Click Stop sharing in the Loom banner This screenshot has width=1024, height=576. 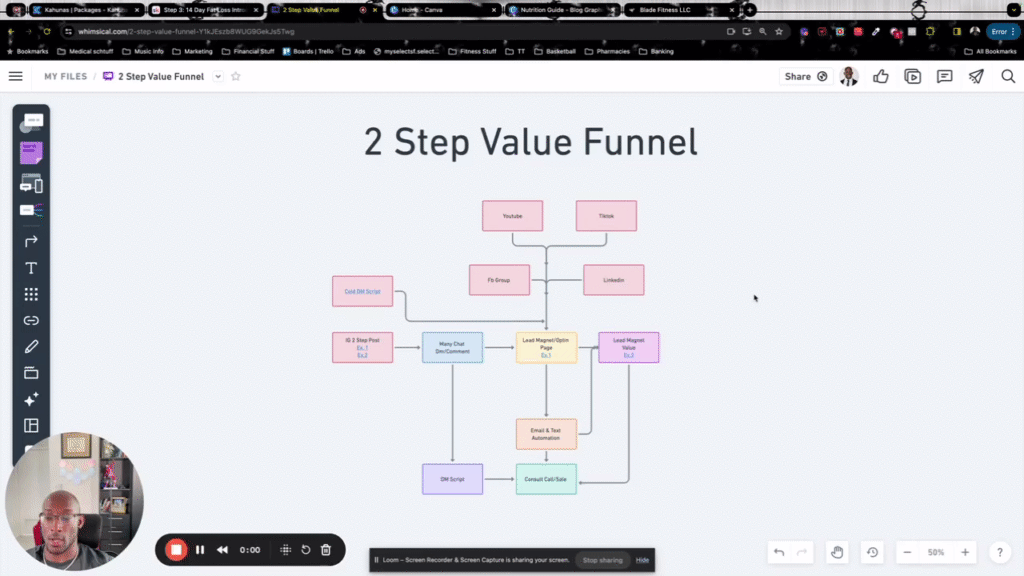pos(602,560)
